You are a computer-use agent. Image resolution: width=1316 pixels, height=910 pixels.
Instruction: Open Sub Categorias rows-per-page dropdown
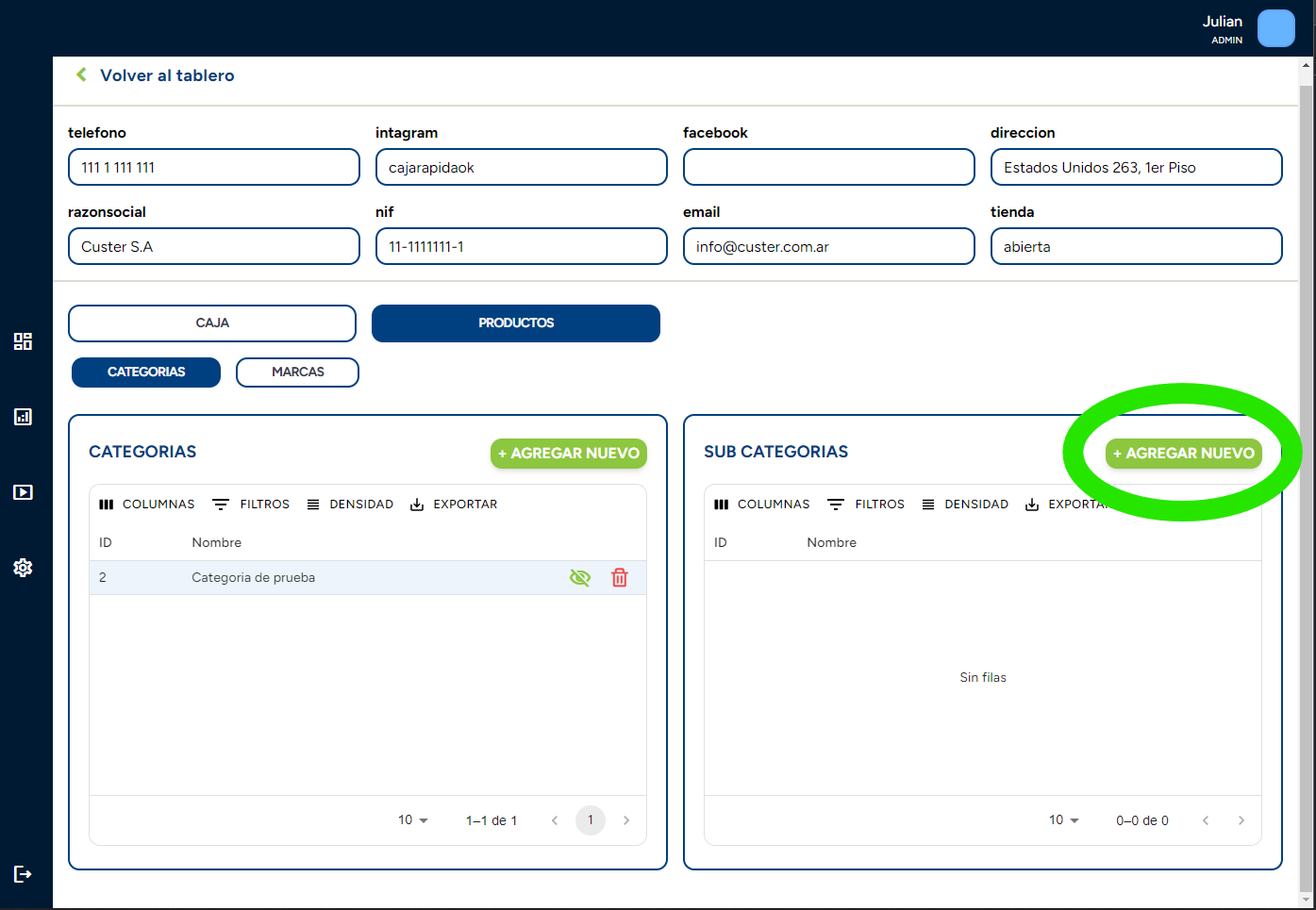click(1063, 820)
